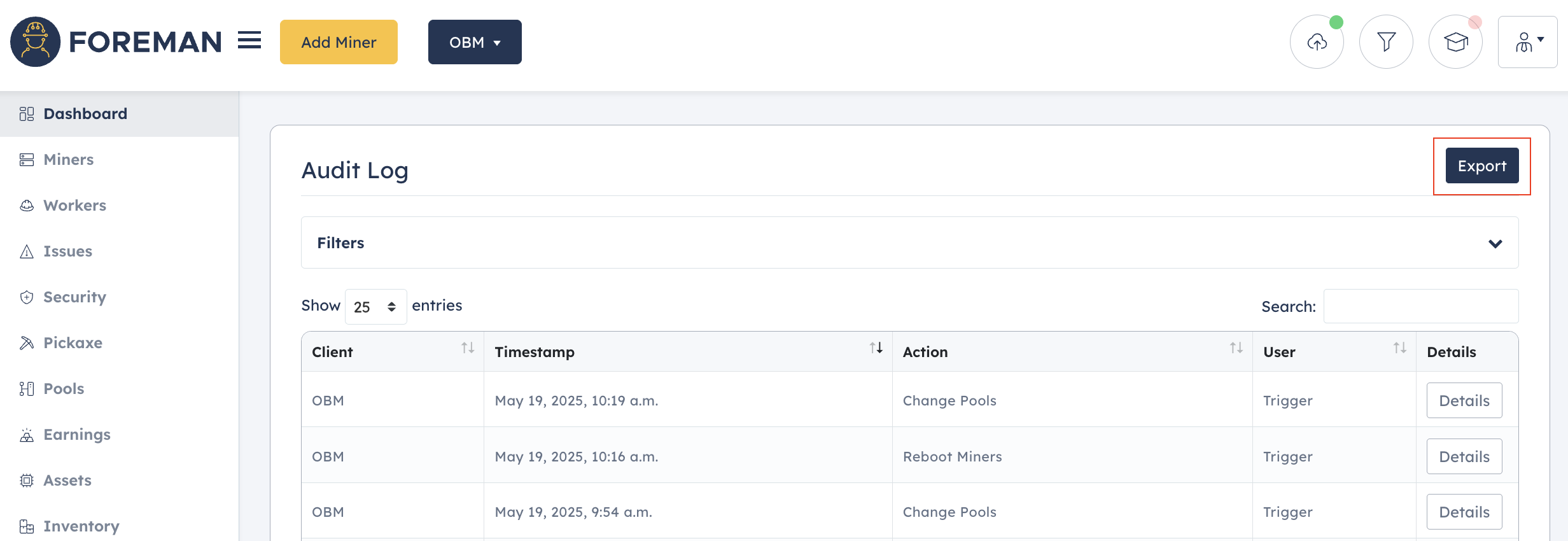Change the show entries count dropdown
This screenshot has width=1568, height=541.
[x=375, y=307]
